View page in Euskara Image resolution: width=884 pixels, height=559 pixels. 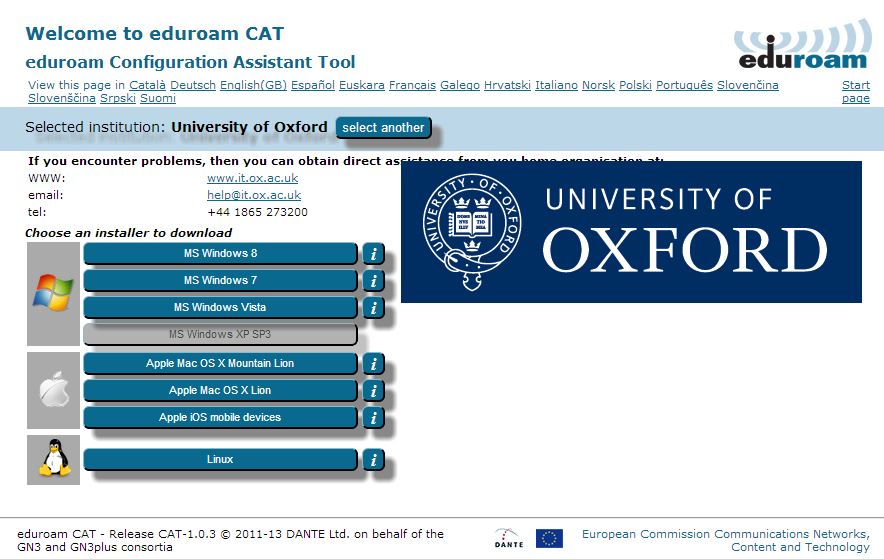(361, 85)
